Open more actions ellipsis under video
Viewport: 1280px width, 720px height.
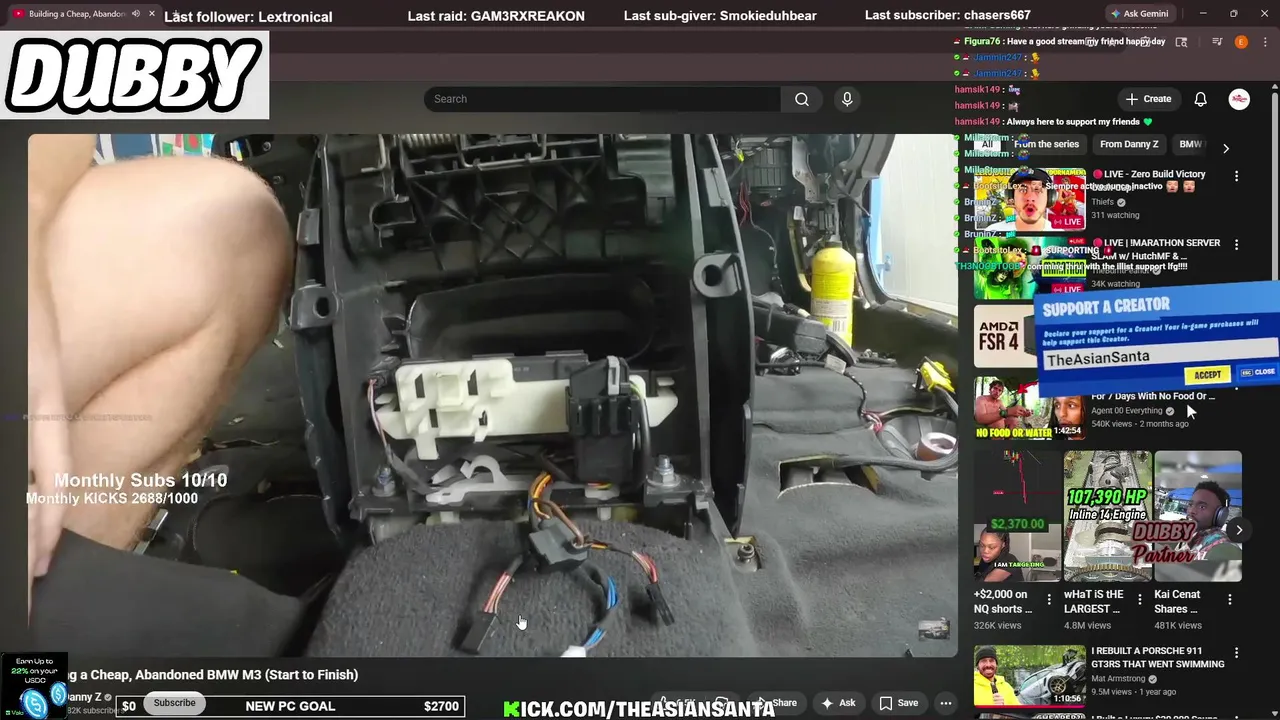[x=945, y=703]
